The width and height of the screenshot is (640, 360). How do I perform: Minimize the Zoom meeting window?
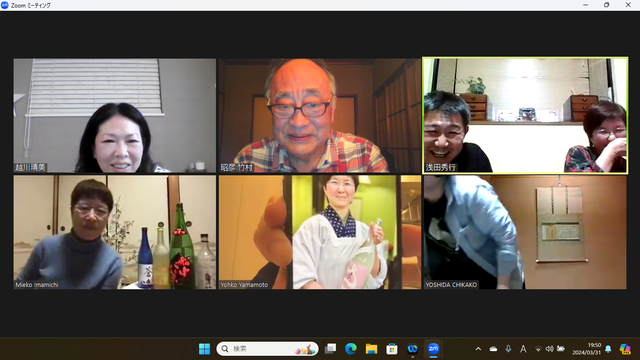pyautogui.click(x=585, y=5)
